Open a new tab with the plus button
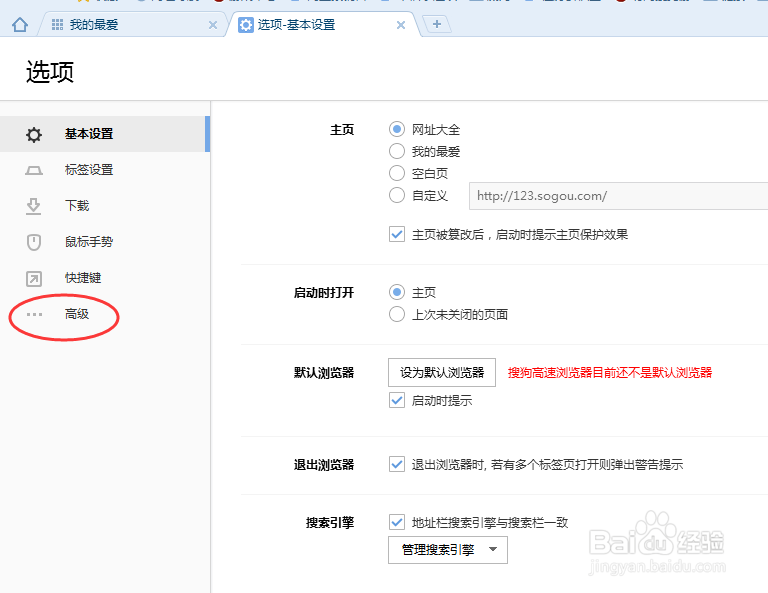Image resolution: width=768 pixels, height=593 pixels. 436,24
